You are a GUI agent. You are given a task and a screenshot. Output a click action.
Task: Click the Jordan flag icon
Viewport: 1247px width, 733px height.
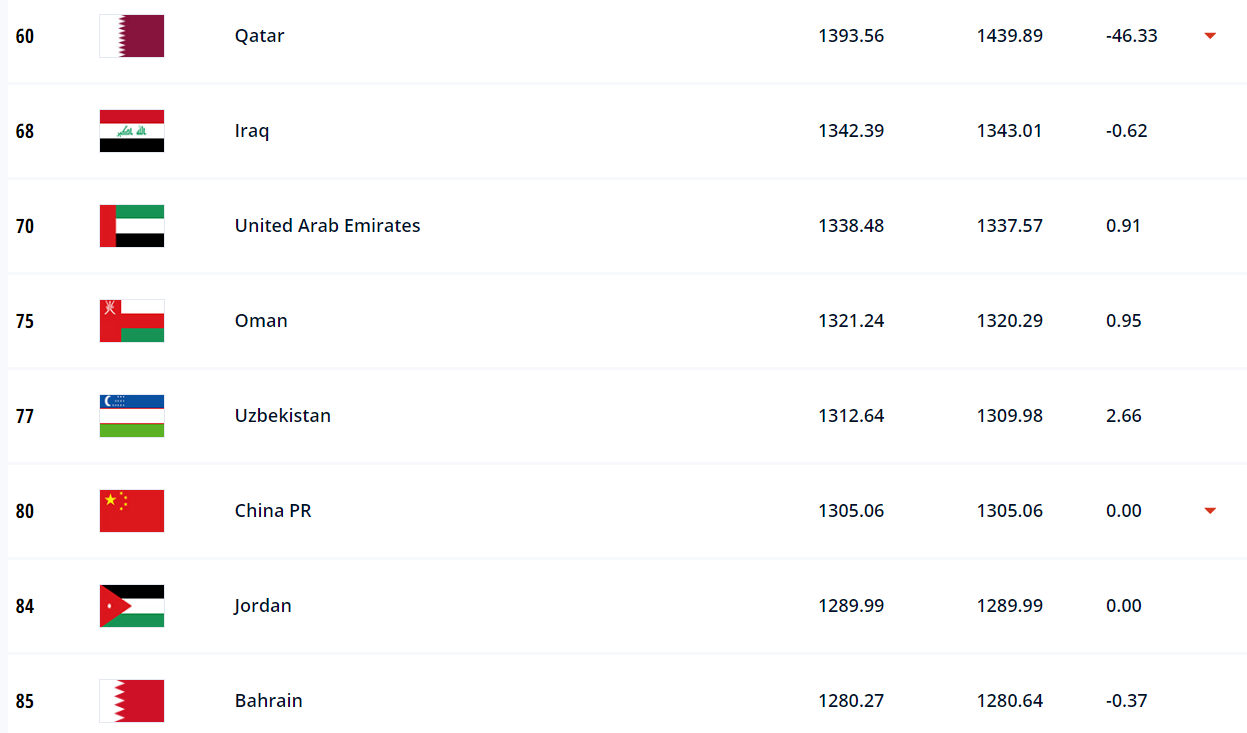coord(131,606)
